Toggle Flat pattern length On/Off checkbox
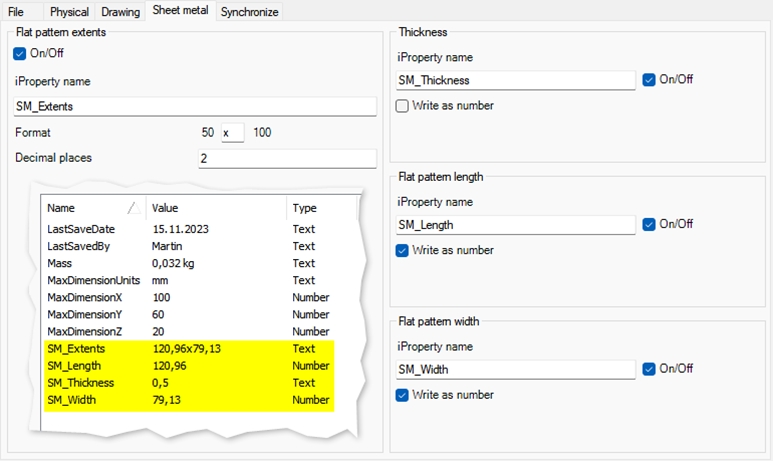Viewport: 773px width, 461px height. 649,224
